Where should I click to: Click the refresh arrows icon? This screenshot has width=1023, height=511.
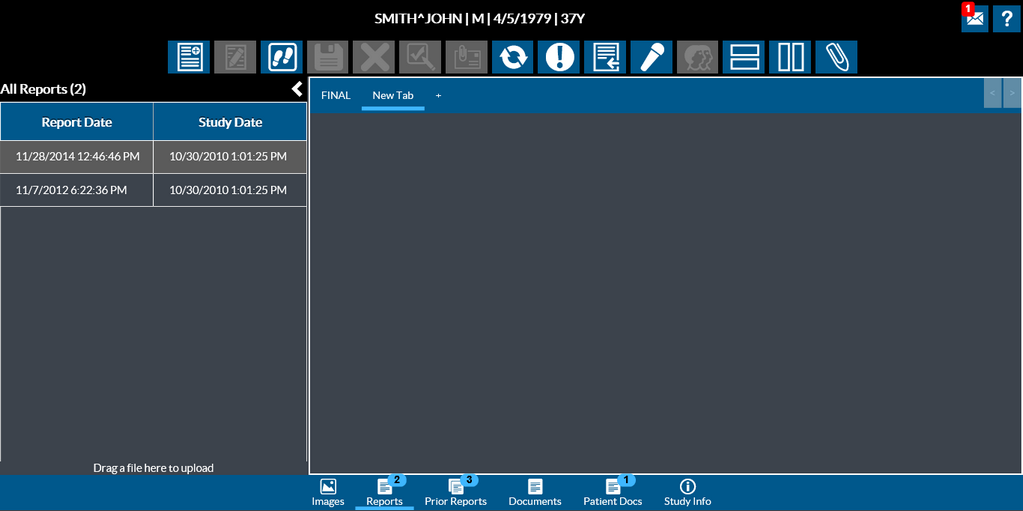tap(512, 57)
